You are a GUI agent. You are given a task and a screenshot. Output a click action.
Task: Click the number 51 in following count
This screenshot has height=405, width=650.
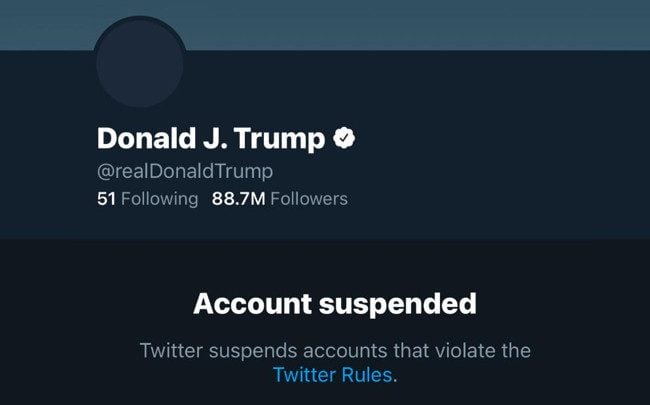pos(106,199)
